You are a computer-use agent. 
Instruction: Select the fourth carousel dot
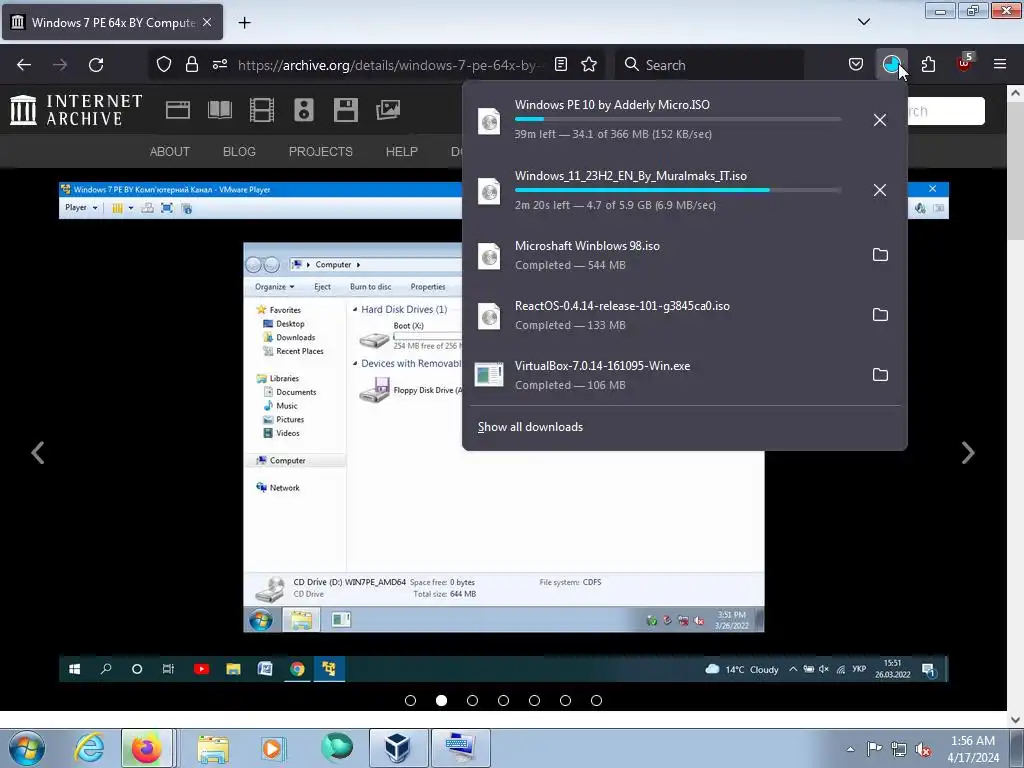point(503,701)
